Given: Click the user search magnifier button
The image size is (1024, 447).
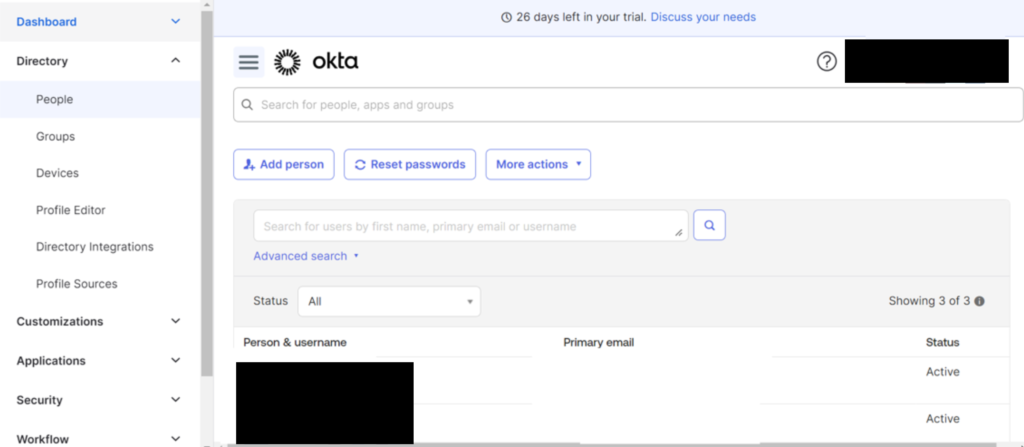Looking at the screenshot, I should tap(709, 226).
